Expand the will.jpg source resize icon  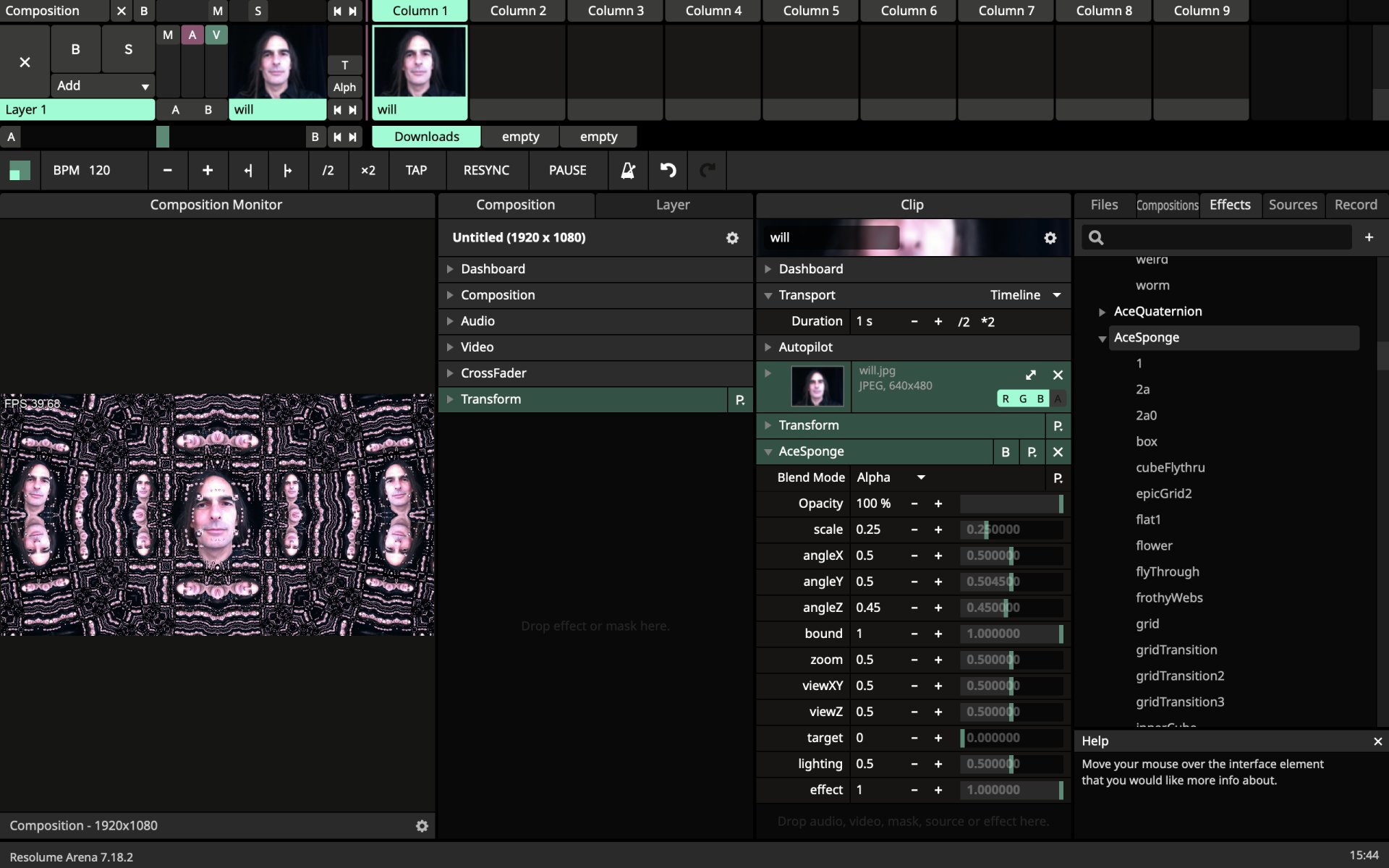coord(1031,375)
